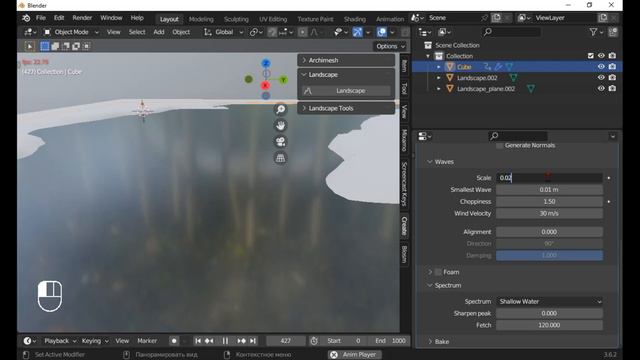The height and width of the screenshot is (360, 640).
Task: Expand the Landscape Tools panel
Action: [x=346, y=108]
